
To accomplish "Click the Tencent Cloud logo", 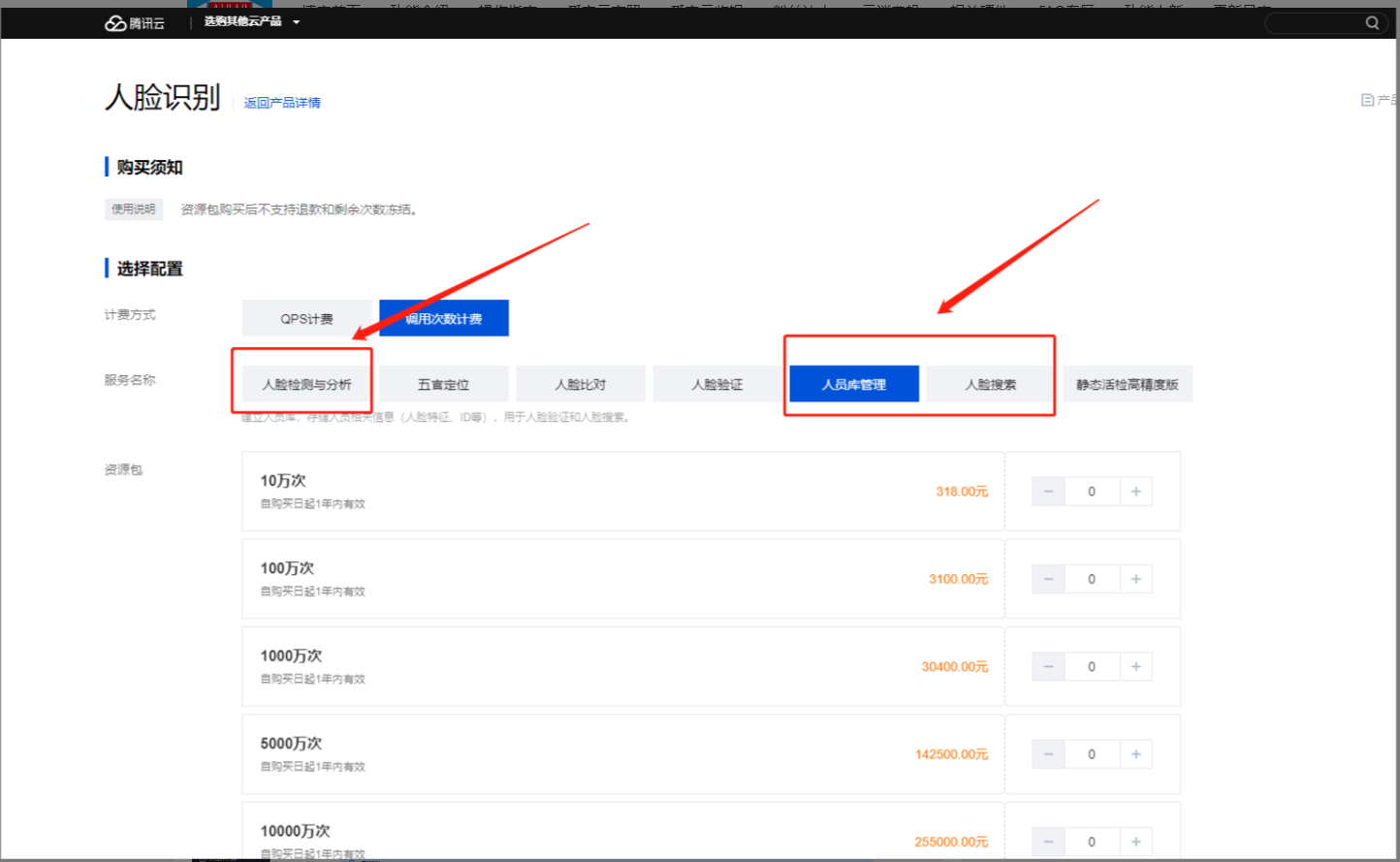I will click(135, 23).
